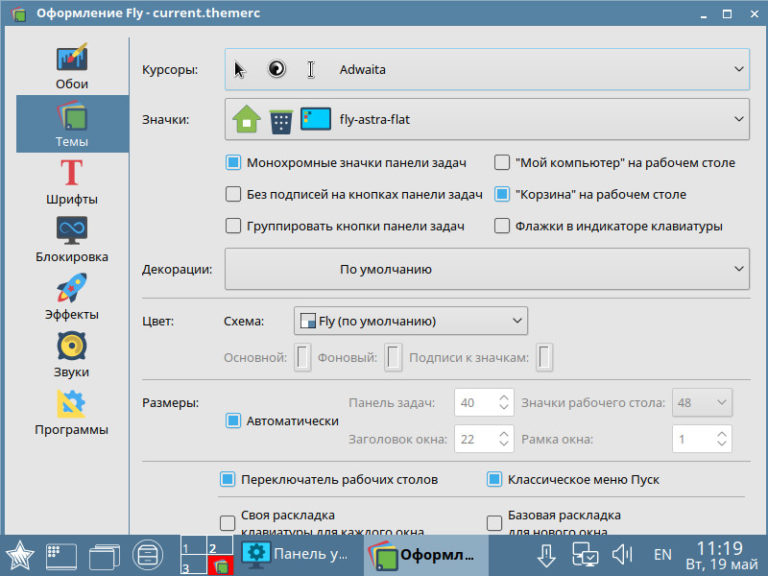The width and height of the screenshot is (768, 576).
Task: Select the Темы tab in sidebar
Action: coord(72,124)
